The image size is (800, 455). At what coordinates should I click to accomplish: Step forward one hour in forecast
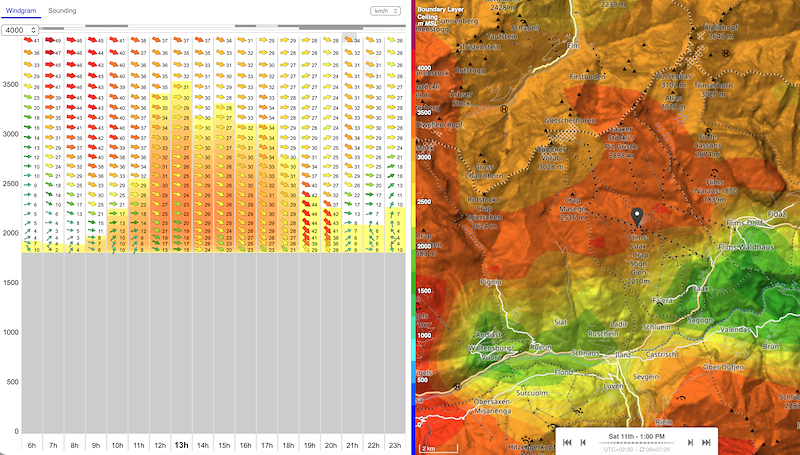(690, 442)
